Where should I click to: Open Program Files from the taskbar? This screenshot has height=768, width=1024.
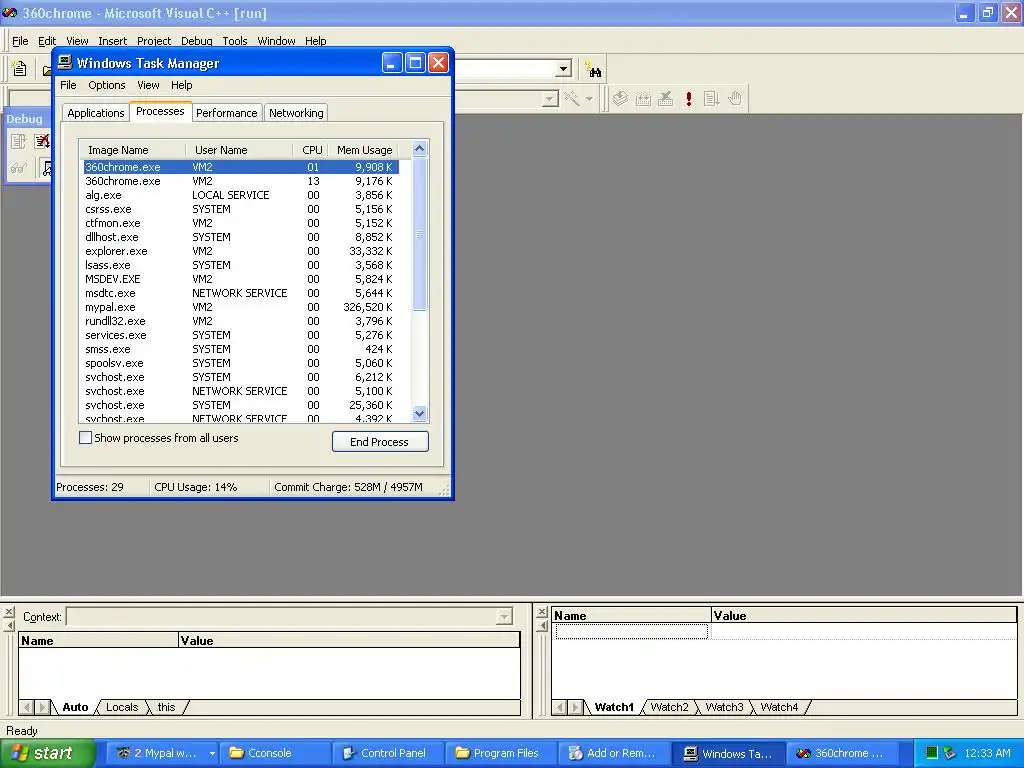tap(501, 753)
